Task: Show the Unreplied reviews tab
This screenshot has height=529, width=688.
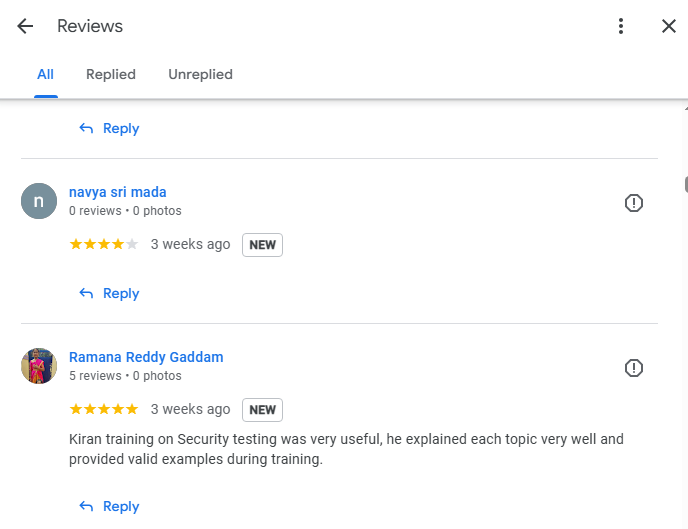Action: 201,75
